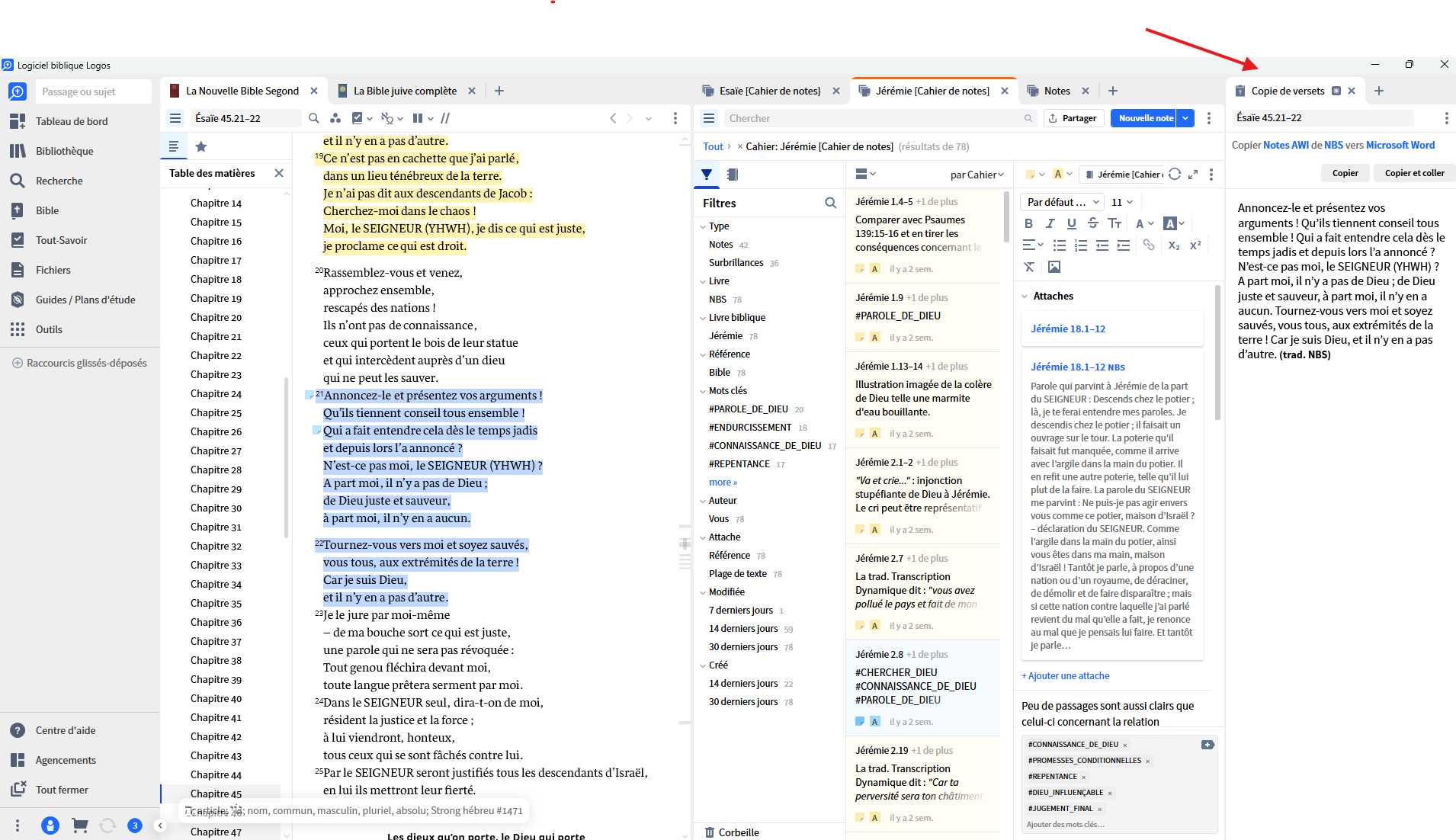The height and width of the screenshot is (840, 1456).
Task: Open the Tout-Savoir sidebar item
Action: (x=61, y=240)
